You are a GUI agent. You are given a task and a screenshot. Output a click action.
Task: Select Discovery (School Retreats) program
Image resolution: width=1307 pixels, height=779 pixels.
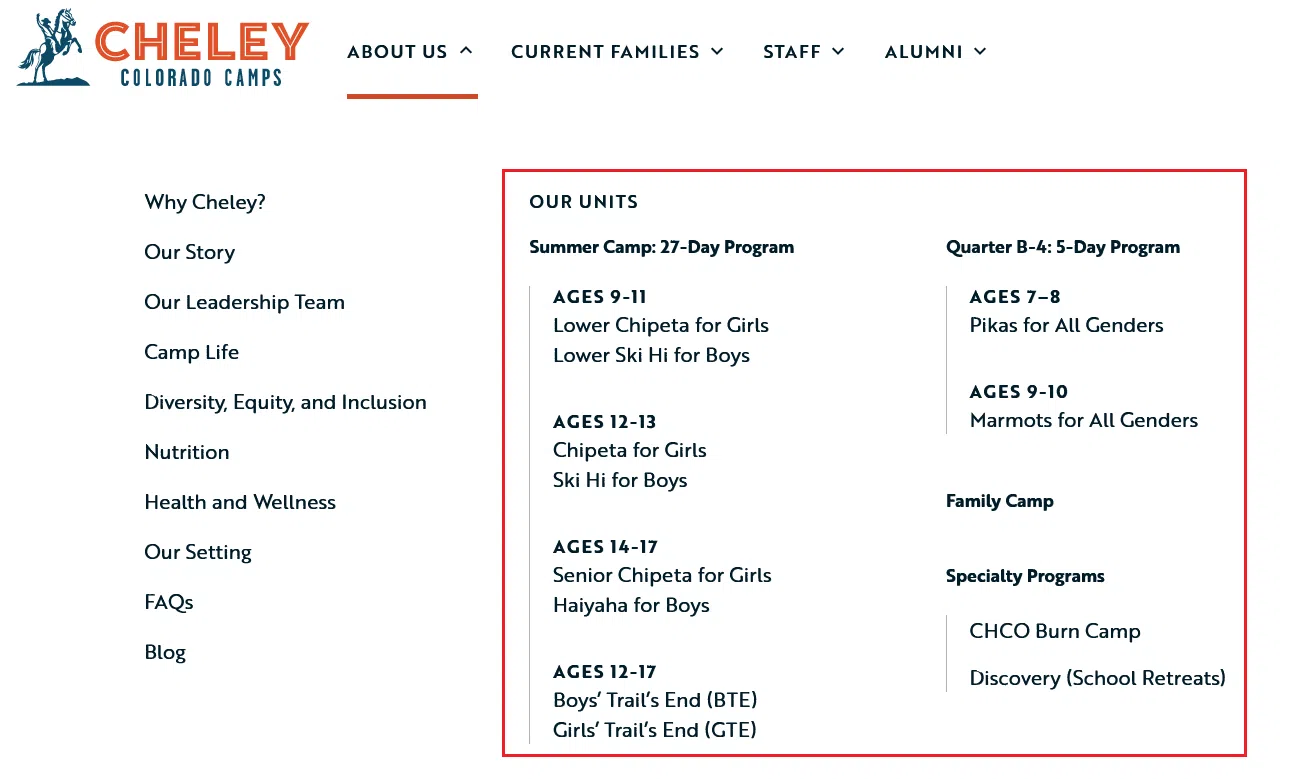1097,678
